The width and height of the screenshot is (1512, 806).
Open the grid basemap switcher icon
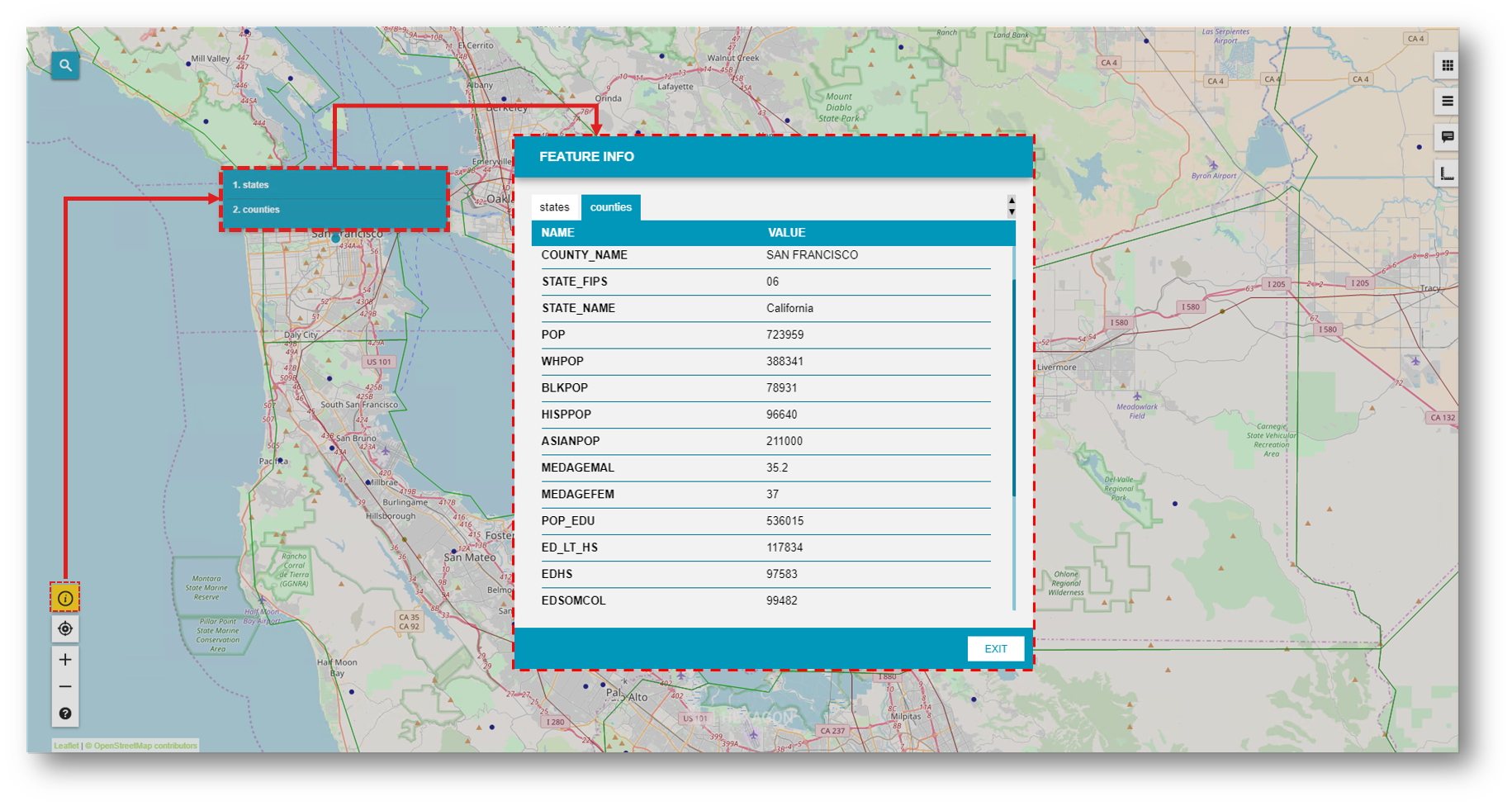click(1447, 66)
